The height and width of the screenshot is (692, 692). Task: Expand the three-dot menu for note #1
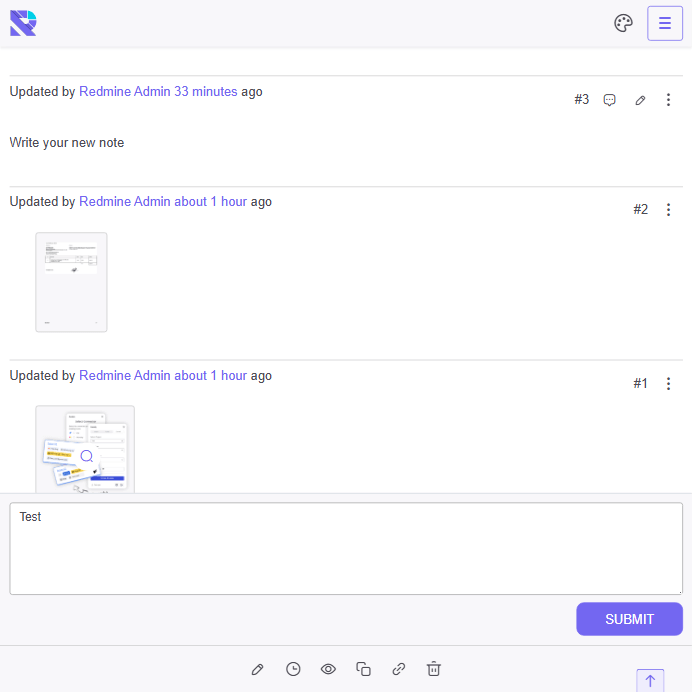tap(669, 384)
